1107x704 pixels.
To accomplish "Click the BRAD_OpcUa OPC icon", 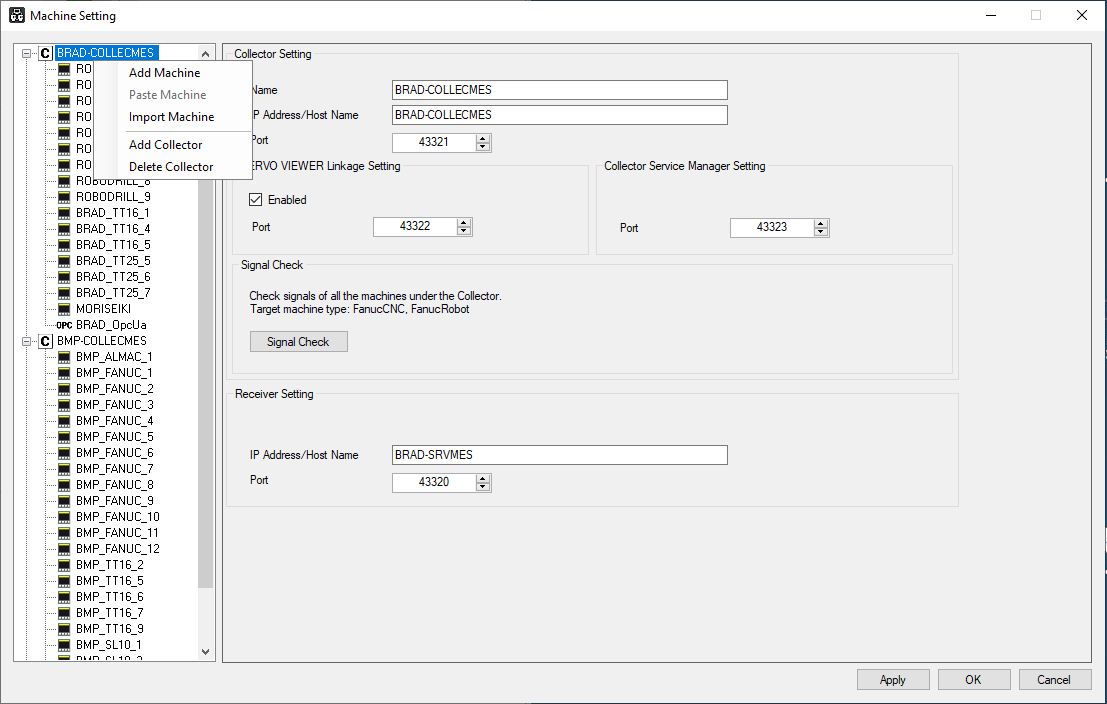I will 64,325.
